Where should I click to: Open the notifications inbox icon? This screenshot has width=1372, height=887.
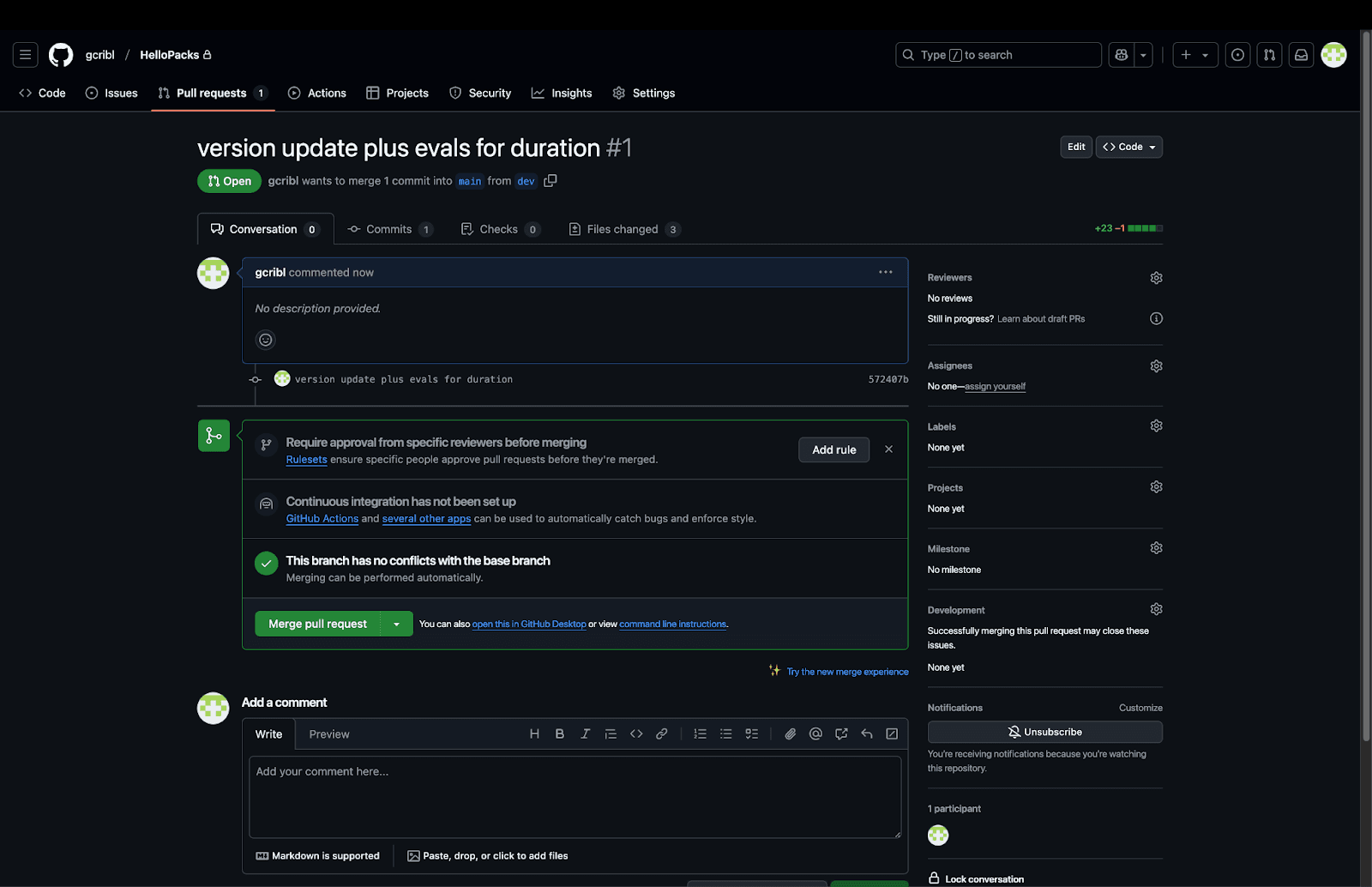coord(1301,55)
